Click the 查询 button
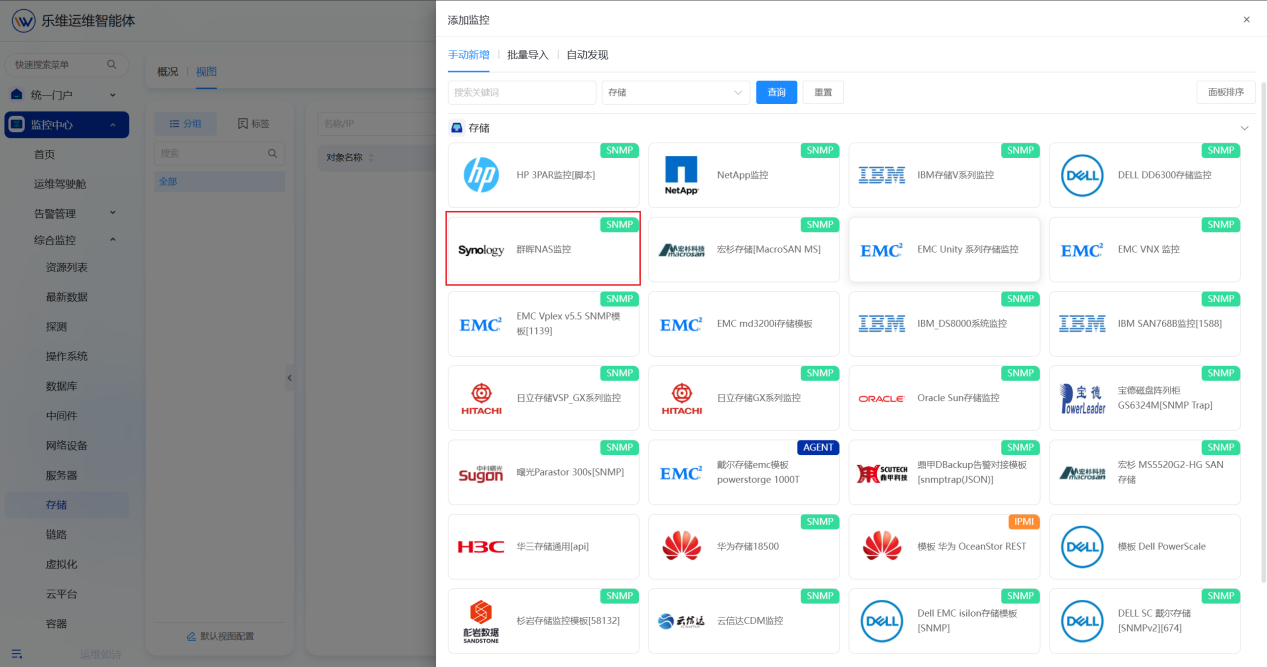The width and height of the screenshot is (1267, 667). [x=776, y=92]
